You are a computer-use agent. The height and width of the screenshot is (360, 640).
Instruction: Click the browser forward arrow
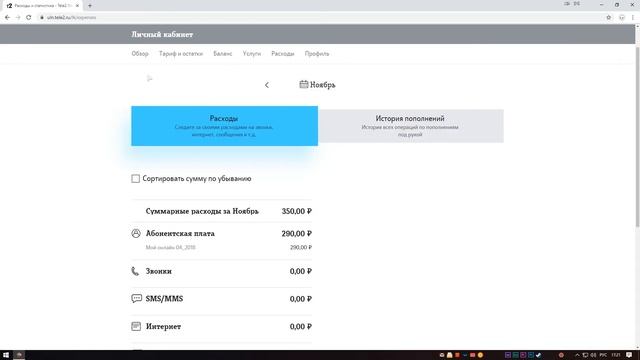[x=18, y=18]
